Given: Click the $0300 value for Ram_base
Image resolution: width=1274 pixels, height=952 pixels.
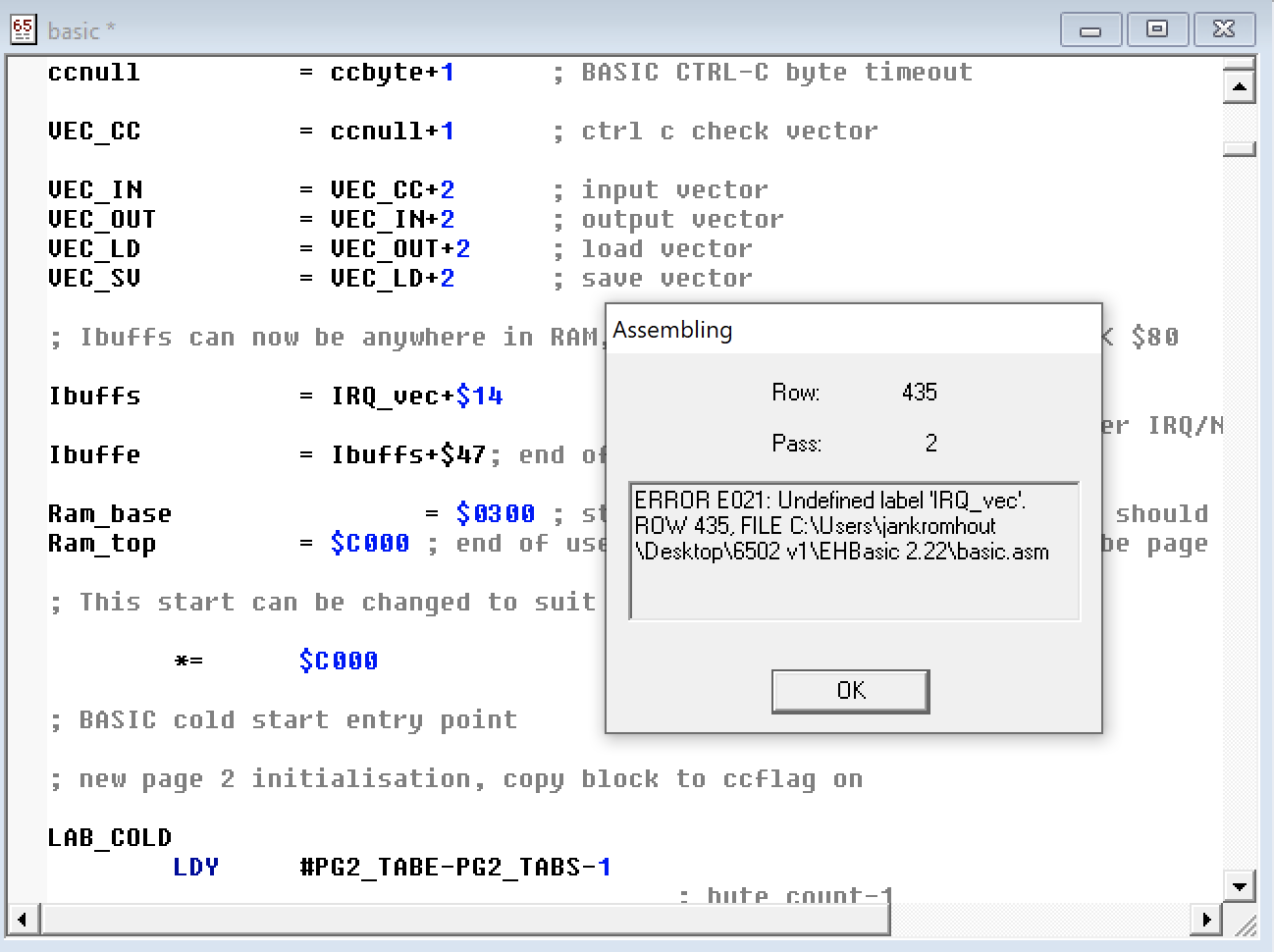Looking at the screenshot, I should (495, 513).
